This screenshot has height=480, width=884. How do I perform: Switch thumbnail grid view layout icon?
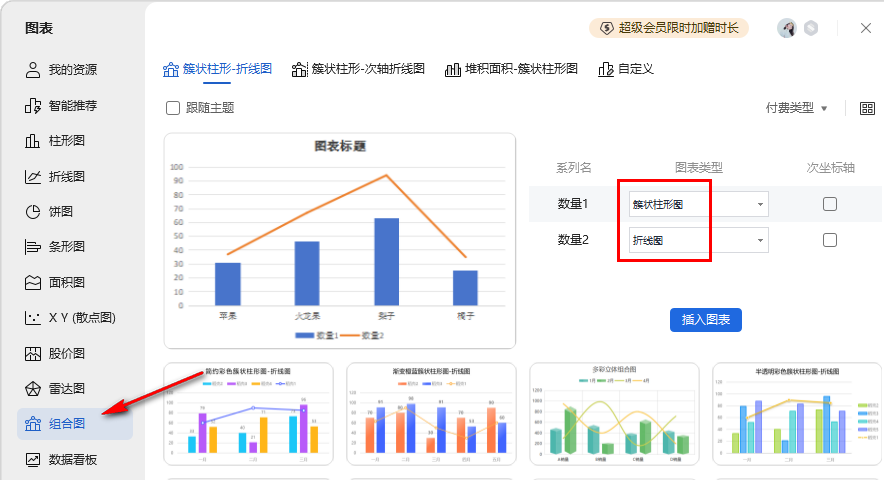tap(867, 108)
